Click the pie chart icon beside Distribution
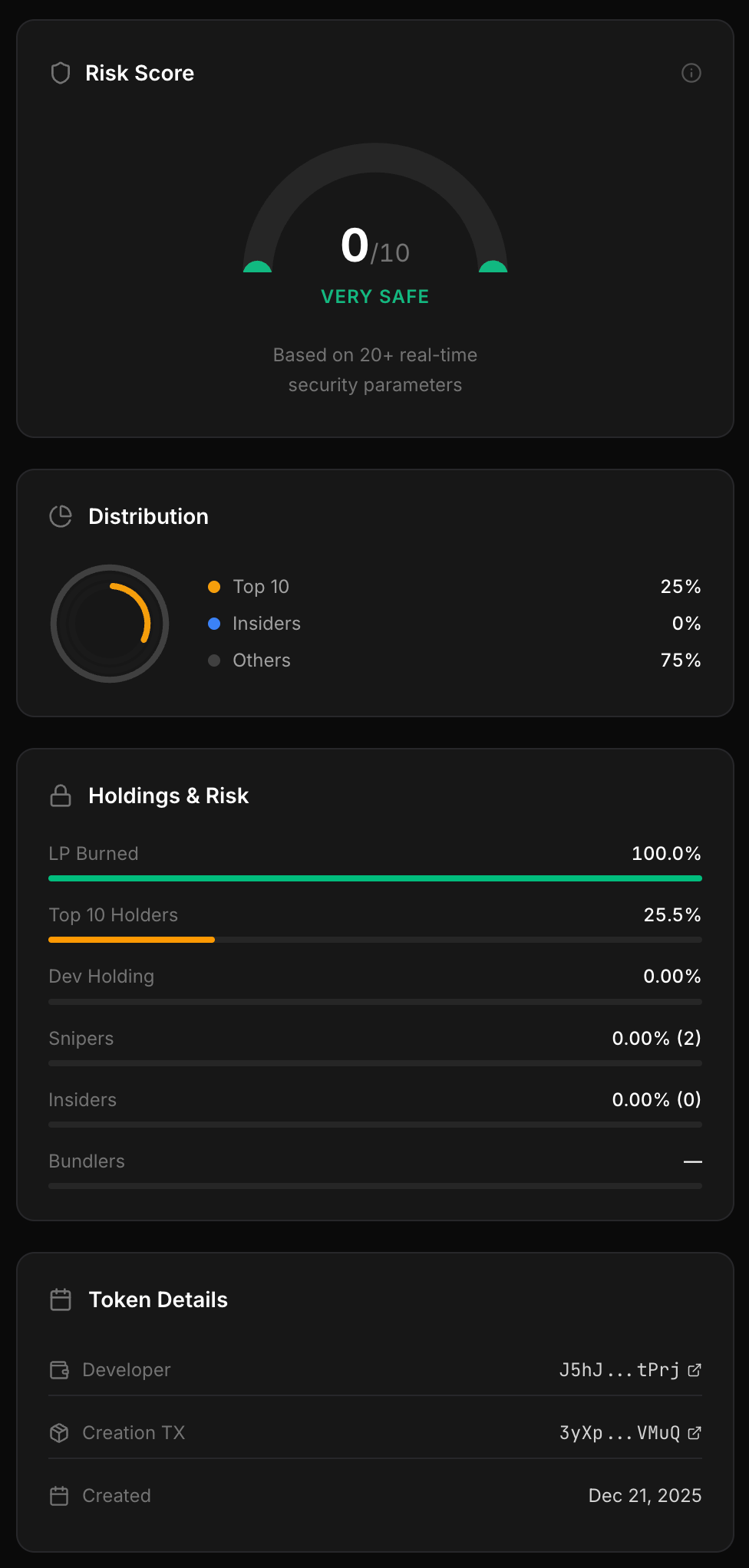 click(60, 516)
